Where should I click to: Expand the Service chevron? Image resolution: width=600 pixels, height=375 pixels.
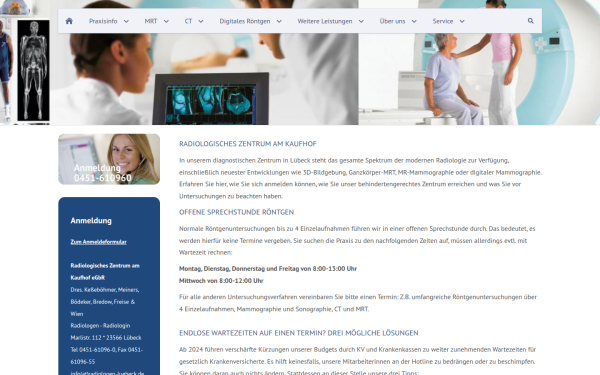pyautogui.click(x=462, y=21)
